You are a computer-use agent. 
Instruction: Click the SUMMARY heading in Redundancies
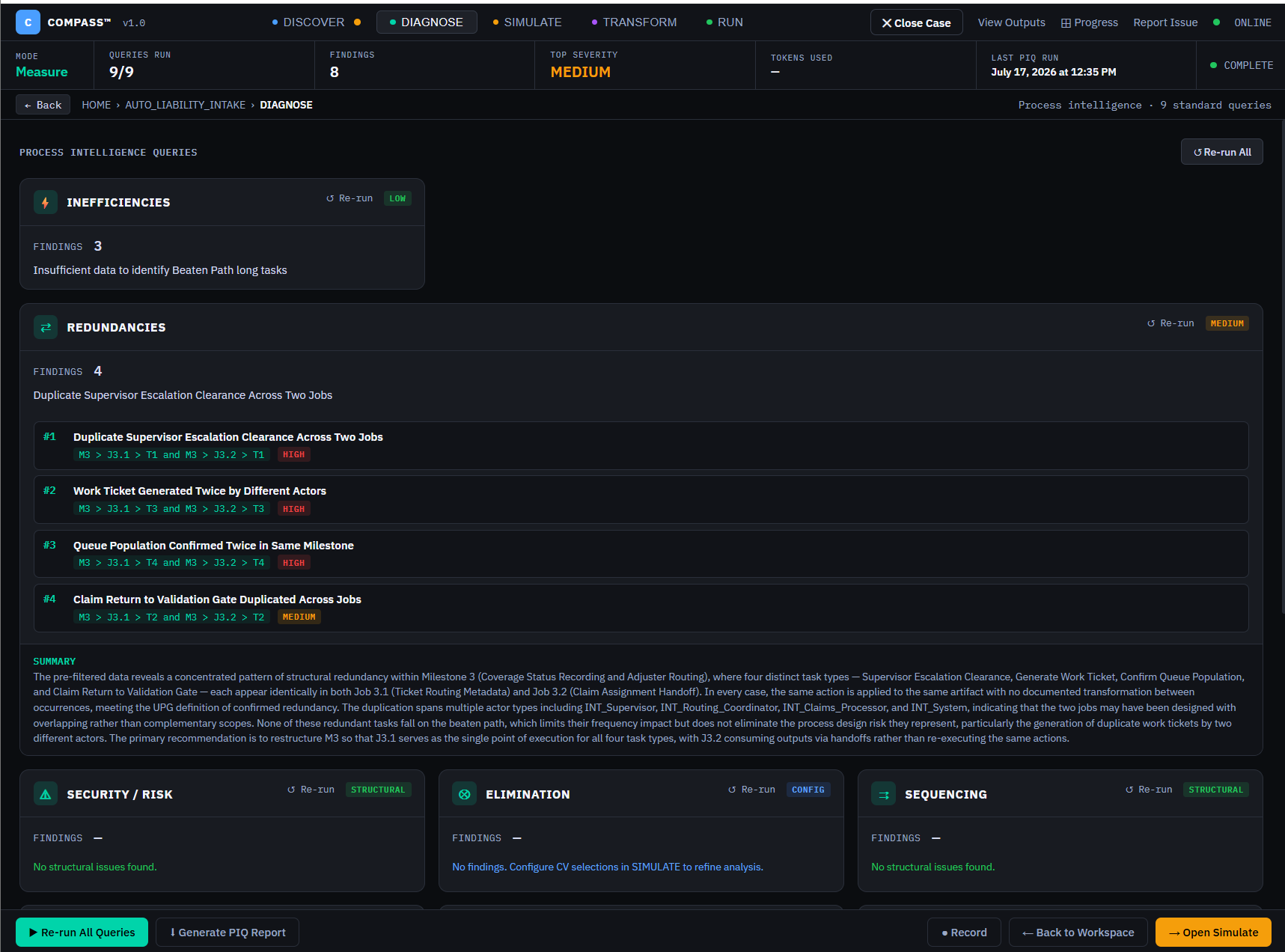(x=55, y=662)
